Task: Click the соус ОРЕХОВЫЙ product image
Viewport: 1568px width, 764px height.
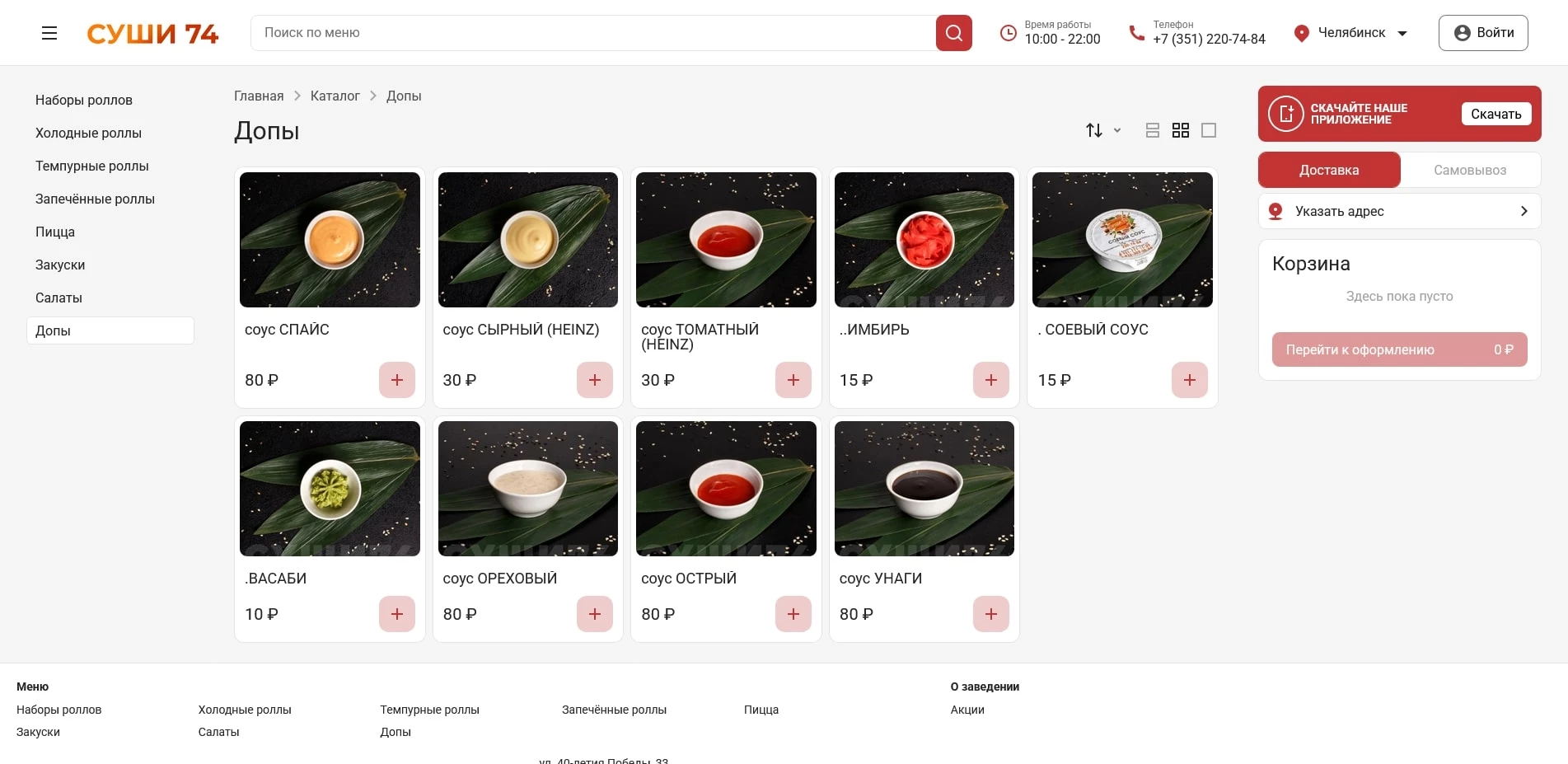Action: [x=527, y=488]
